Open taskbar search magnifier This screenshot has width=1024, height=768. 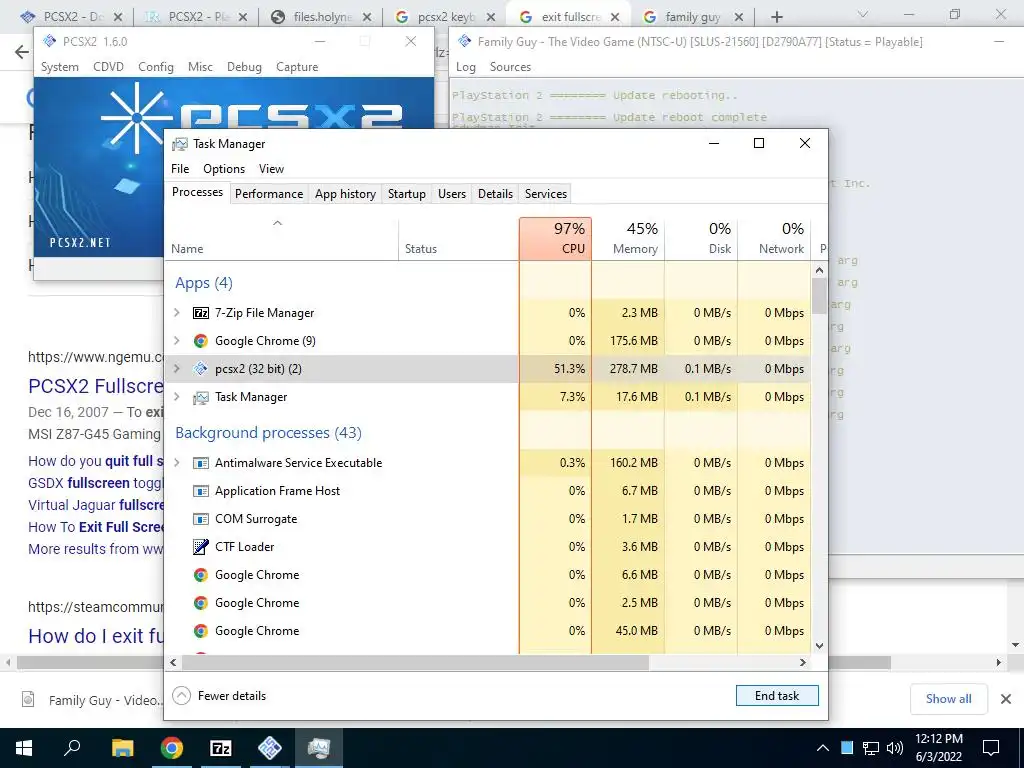tap(72, 747)
